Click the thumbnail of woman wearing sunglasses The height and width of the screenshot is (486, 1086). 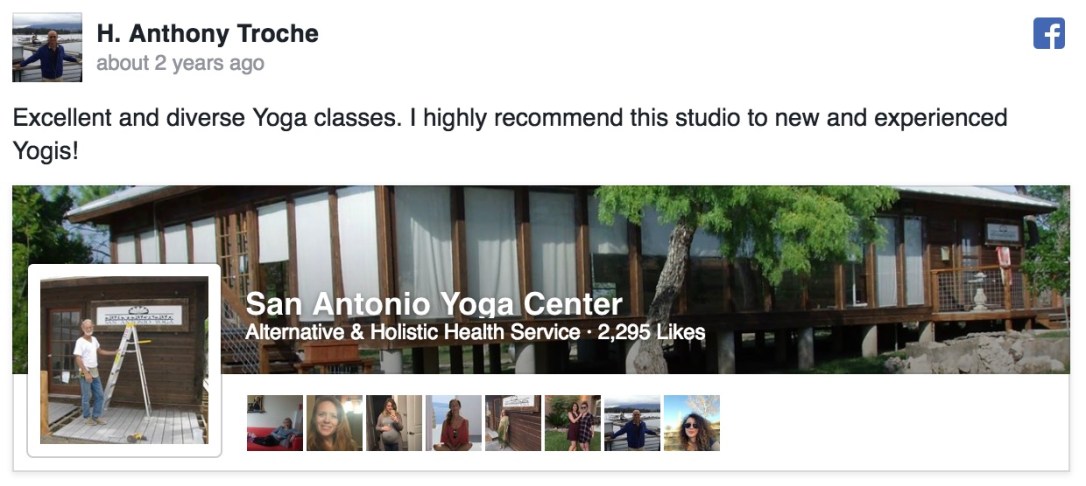coord(692,423)
